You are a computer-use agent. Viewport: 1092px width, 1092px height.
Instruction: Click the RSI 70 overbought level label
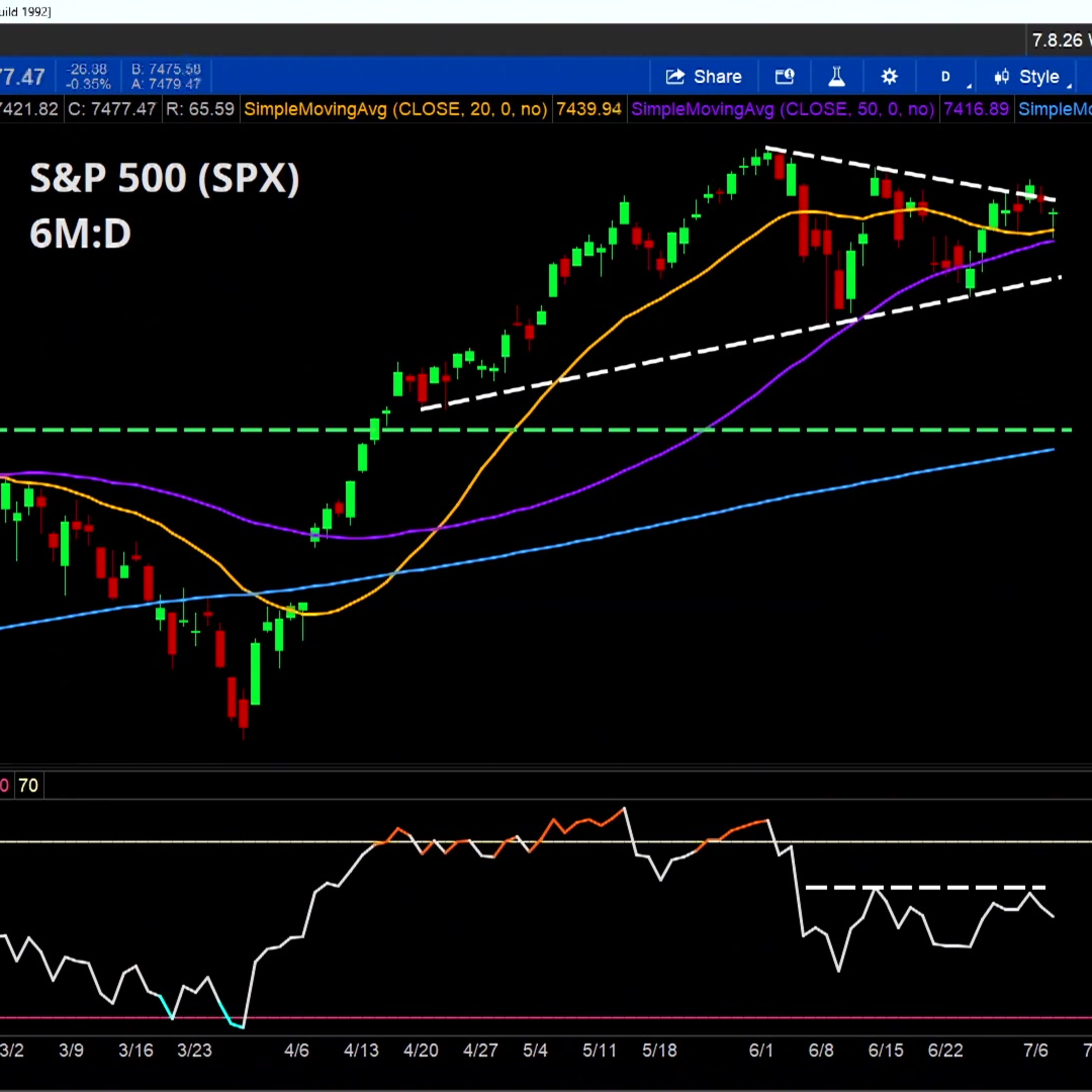(28, 785)
